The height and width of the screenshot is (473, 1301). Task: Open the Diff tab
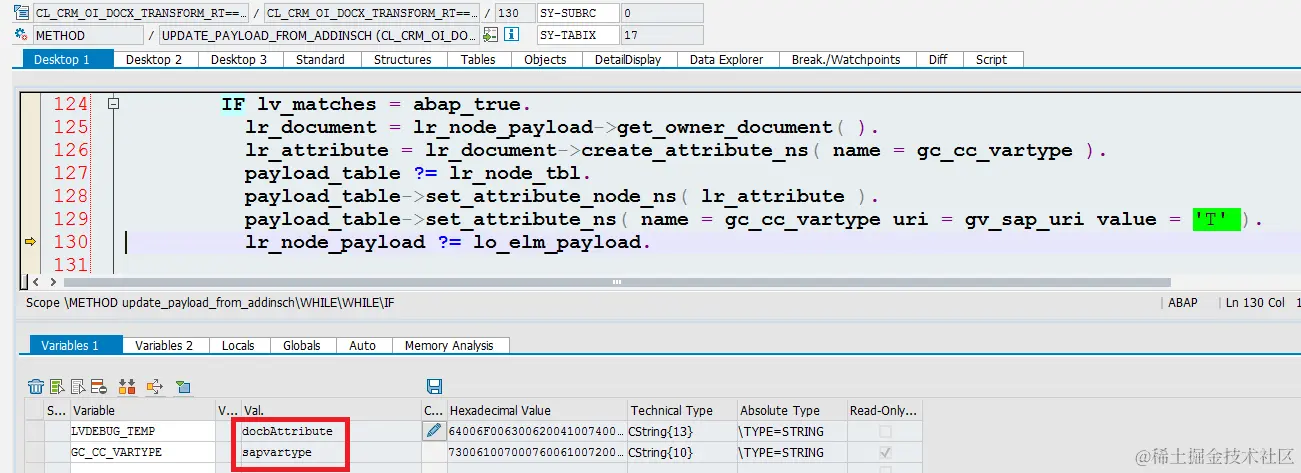click(938, 60)
